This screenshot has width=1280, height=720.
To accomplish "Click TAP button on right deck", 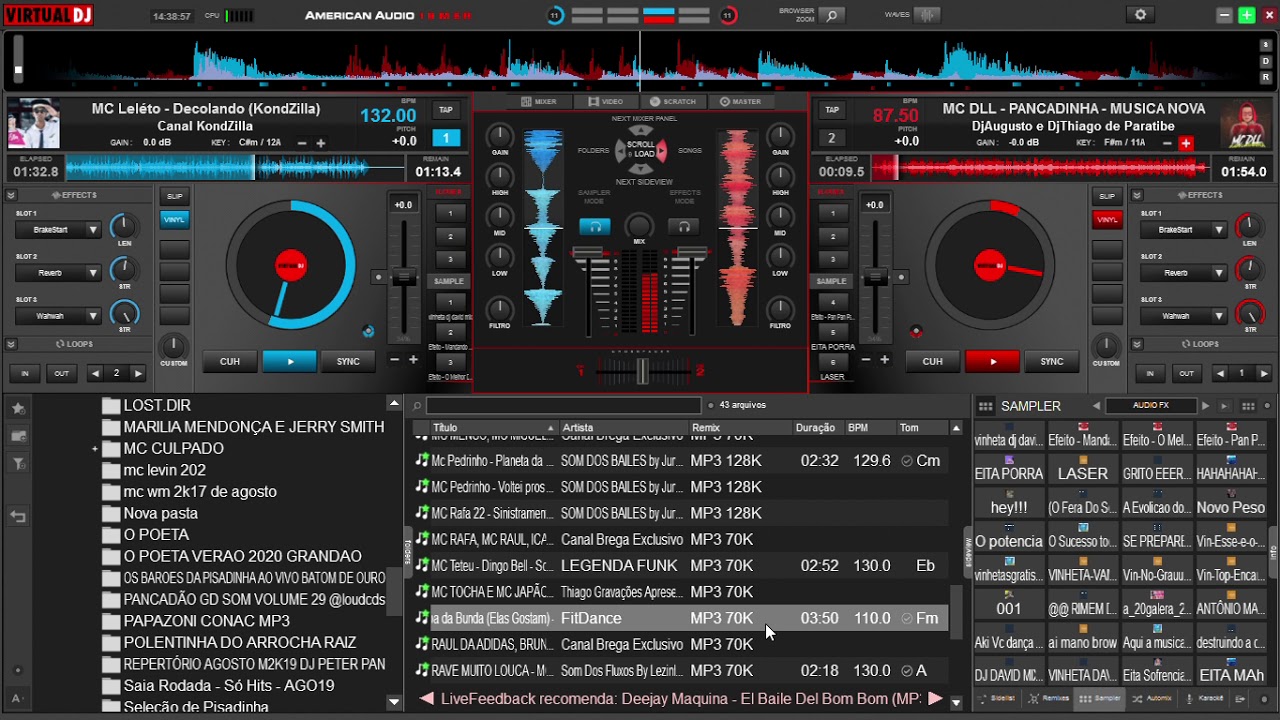I will pyautogui.click(x=831, y=110).
